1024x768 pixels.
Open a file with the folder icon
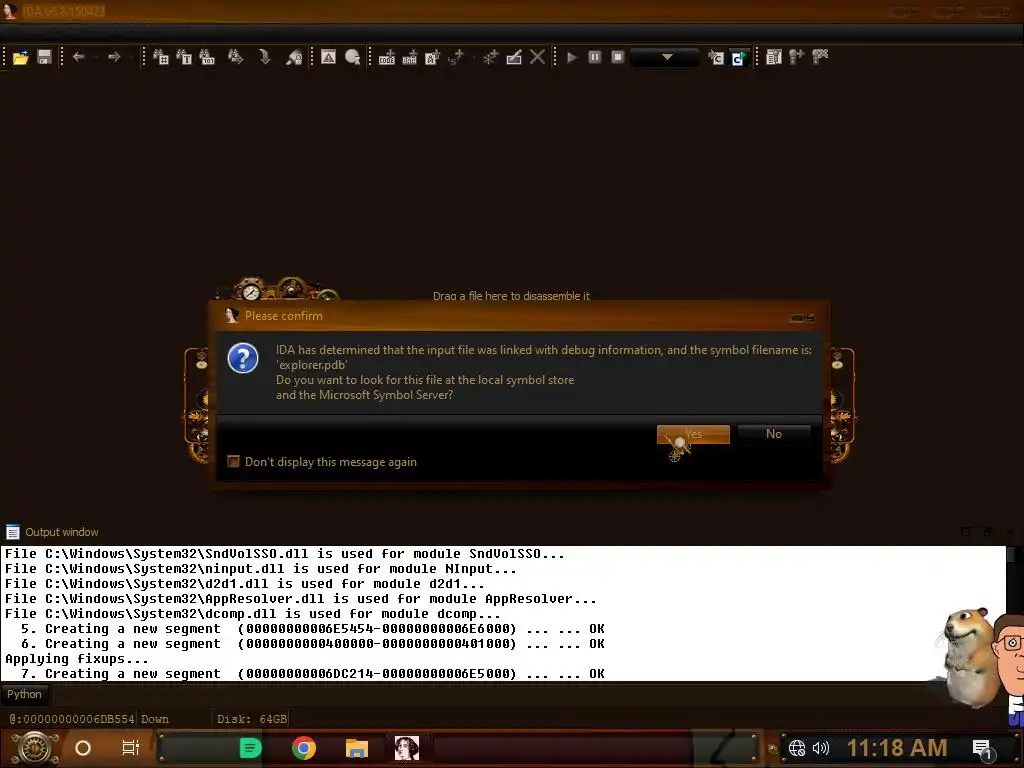20,57
